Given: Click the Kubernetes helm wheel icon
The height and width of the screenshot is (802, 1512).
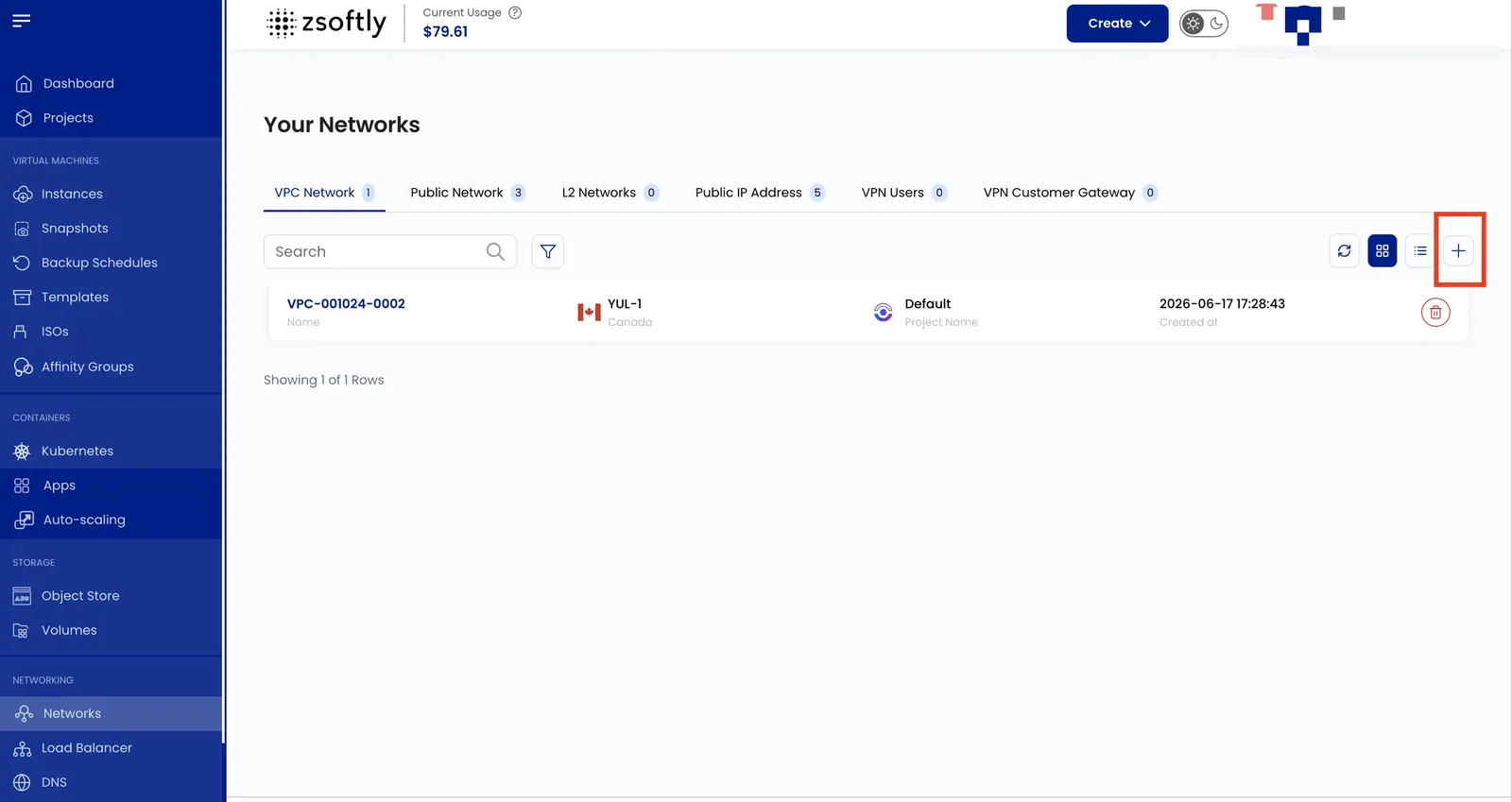Looking at the screenshot, I should pos(22,452).
